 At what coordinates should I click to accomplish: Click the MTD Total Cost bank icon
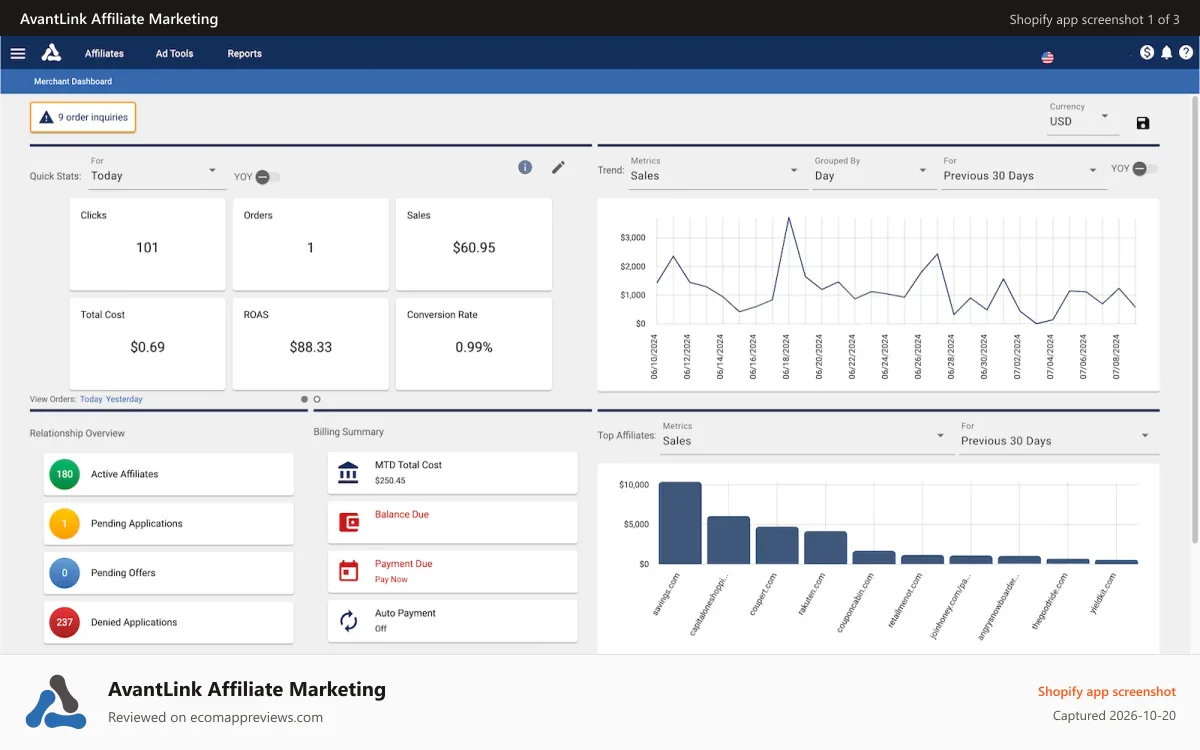coord(348,472)
